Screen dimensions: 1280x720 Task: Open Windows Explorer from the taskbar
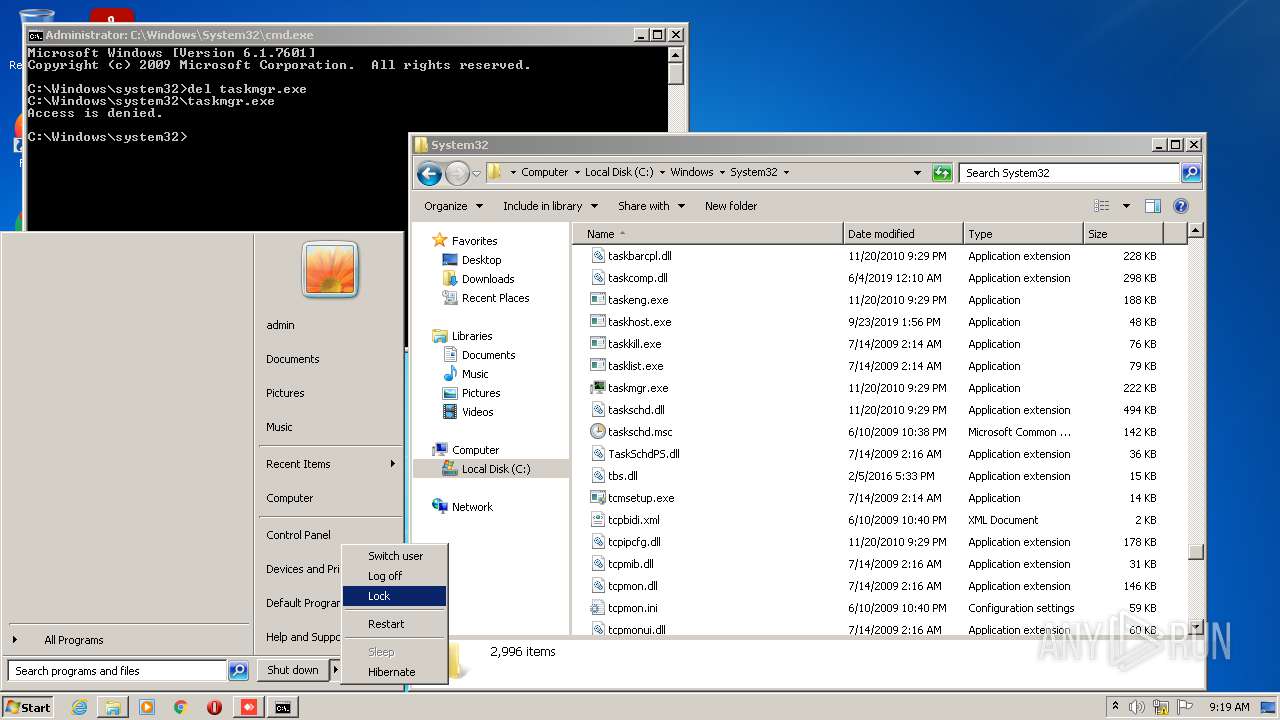[x=113, y=707]
